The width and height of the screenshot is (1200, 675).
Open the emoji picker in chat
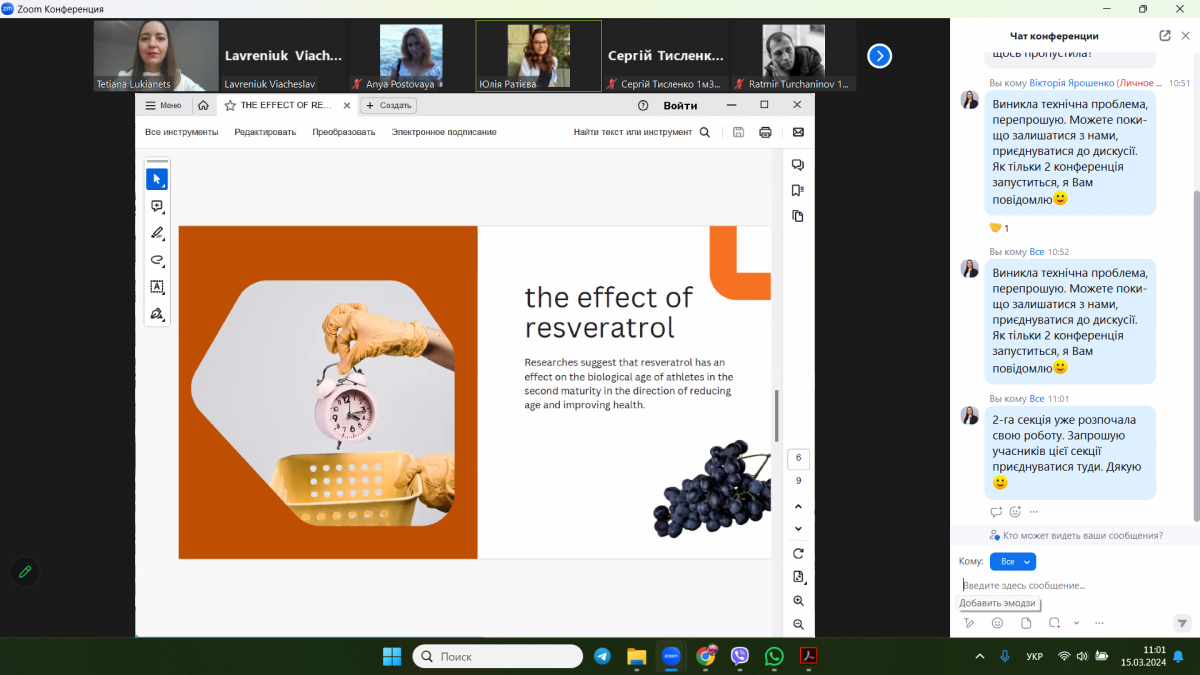[997, 623]
